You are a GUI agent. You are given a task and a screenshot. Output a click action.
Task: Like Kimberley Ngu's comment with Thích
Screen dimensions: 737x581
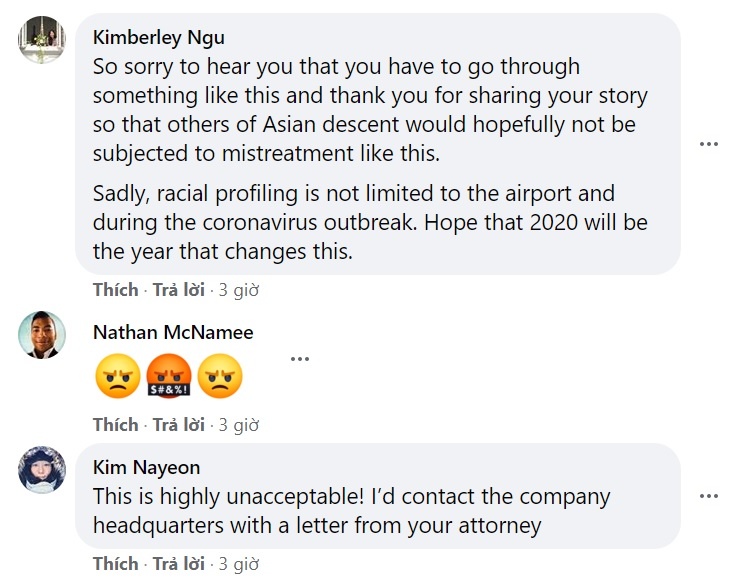pos(115,290)
